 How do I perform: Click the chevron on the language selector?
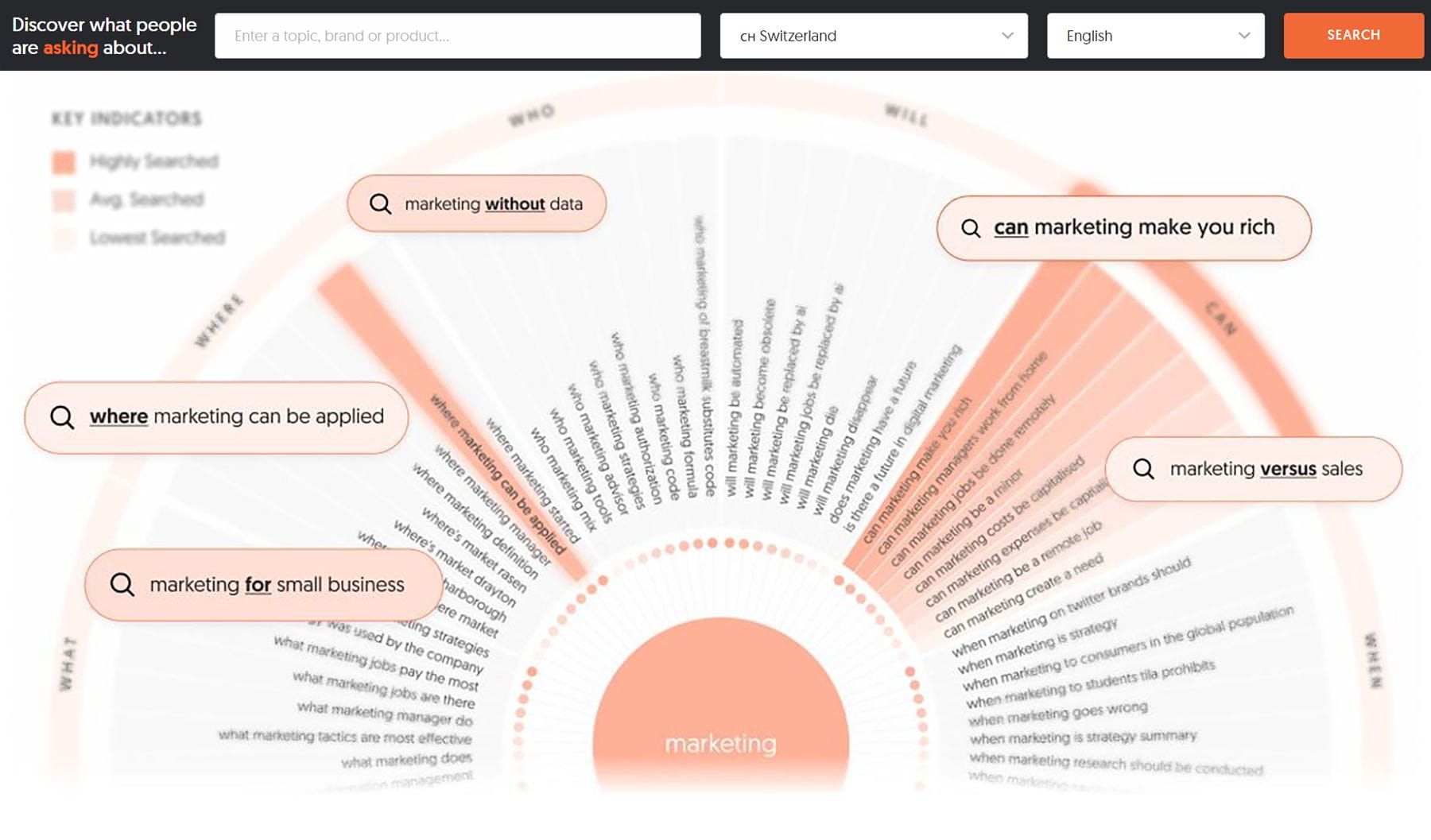click(1245, 36)
